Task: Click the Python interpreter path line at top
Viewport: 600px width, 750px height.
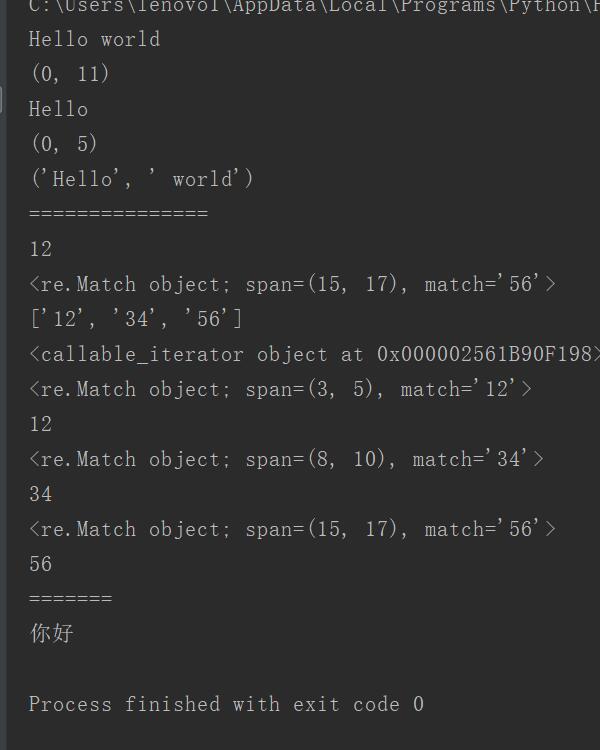Action: [314, 6]
